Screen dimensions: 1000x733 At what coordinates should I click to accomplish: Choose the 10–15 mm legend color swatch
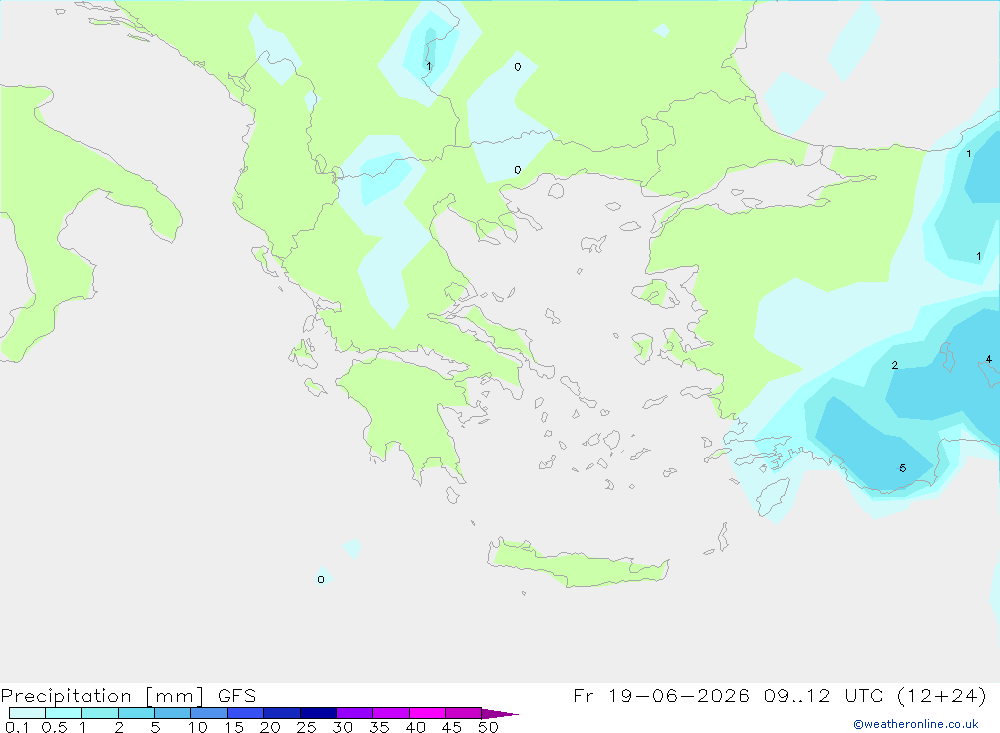tap(209, 713)
